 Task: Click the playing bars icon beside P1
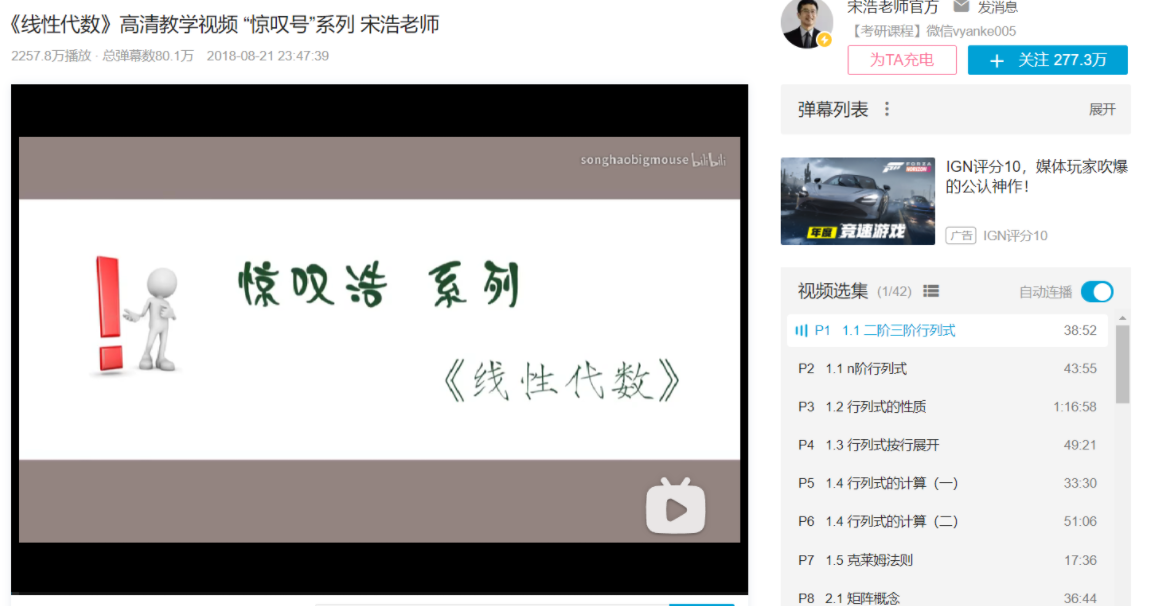(x=801, y=330)
